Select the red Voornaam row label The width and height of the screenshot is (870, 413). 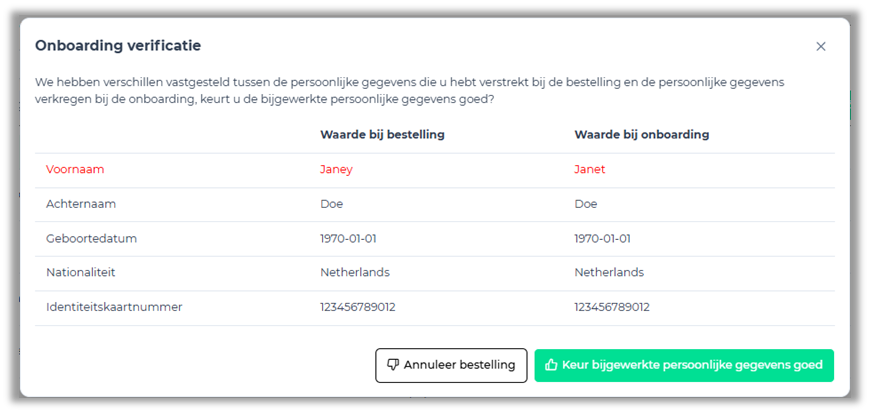pos(75,169)
